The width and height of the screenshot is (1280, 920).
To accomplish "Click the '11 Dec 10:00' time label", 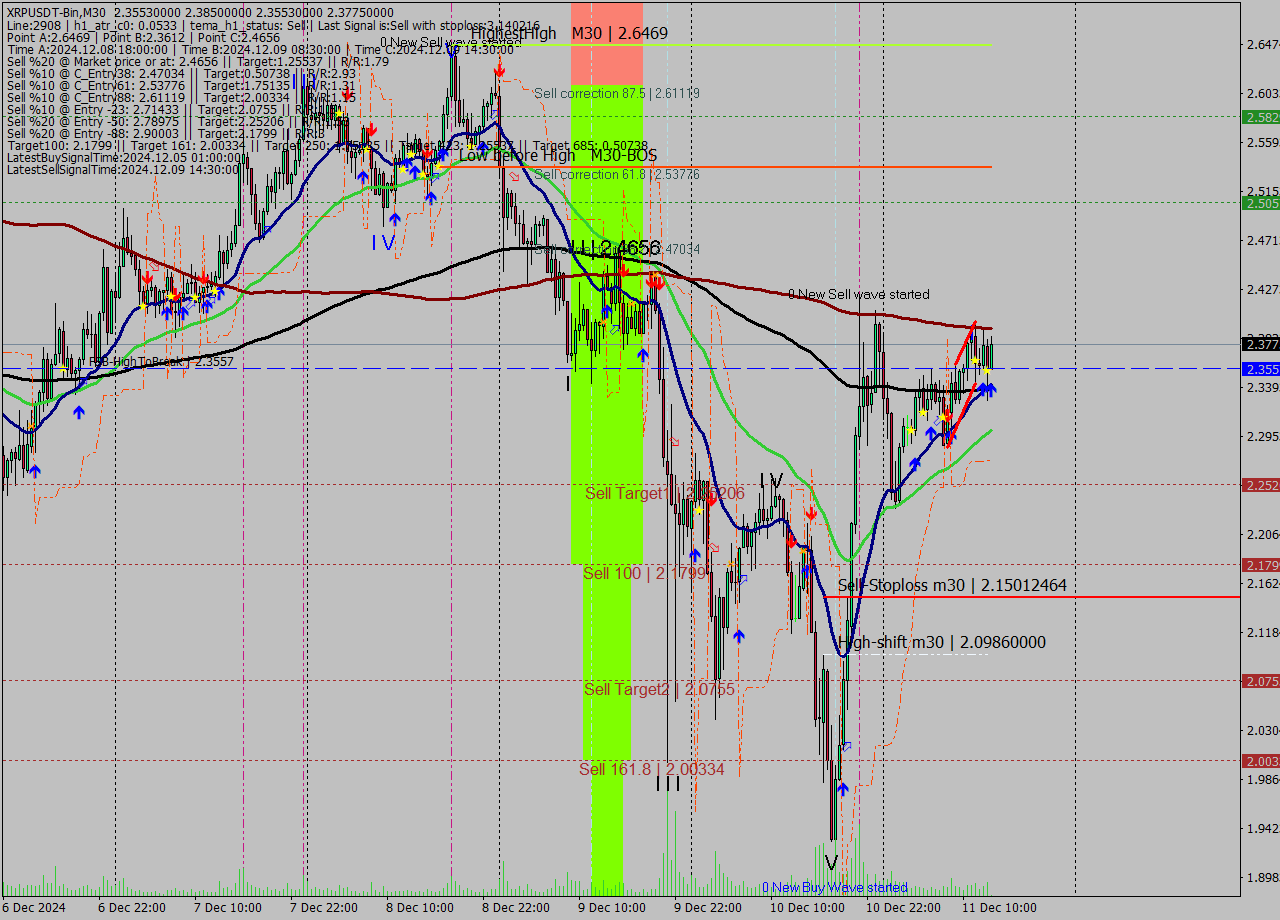I will 999,908.
